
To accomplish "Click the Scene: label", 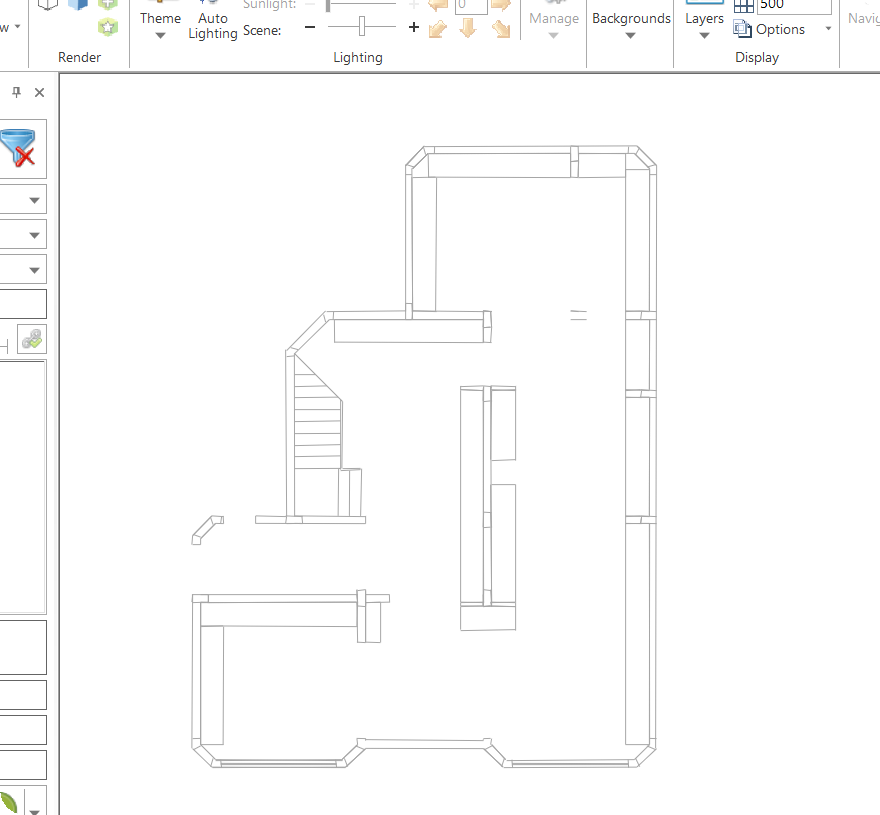I will point(262,30).
